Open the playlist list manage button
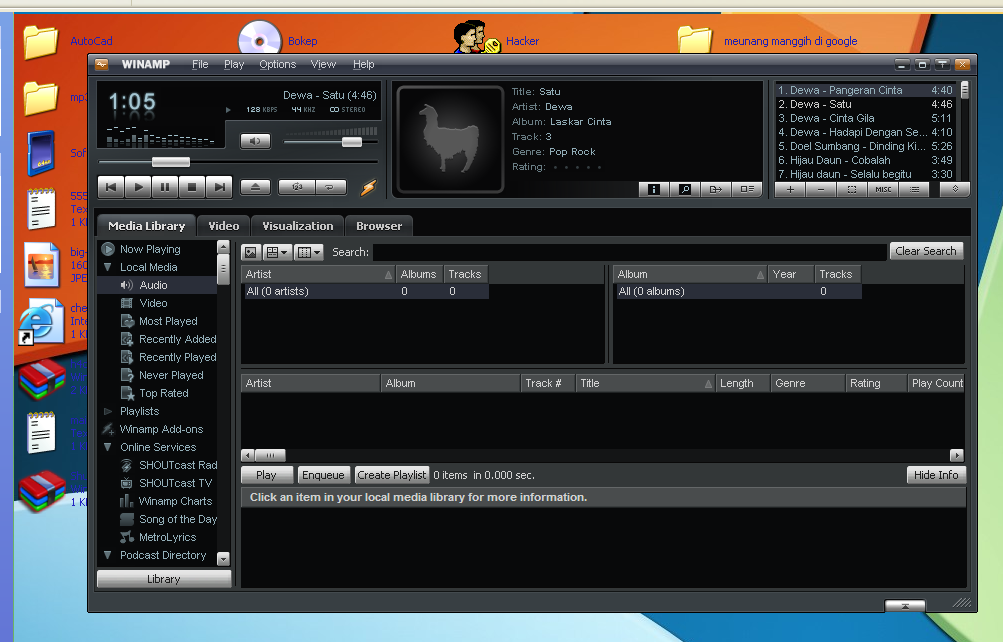 click(914, 189)
